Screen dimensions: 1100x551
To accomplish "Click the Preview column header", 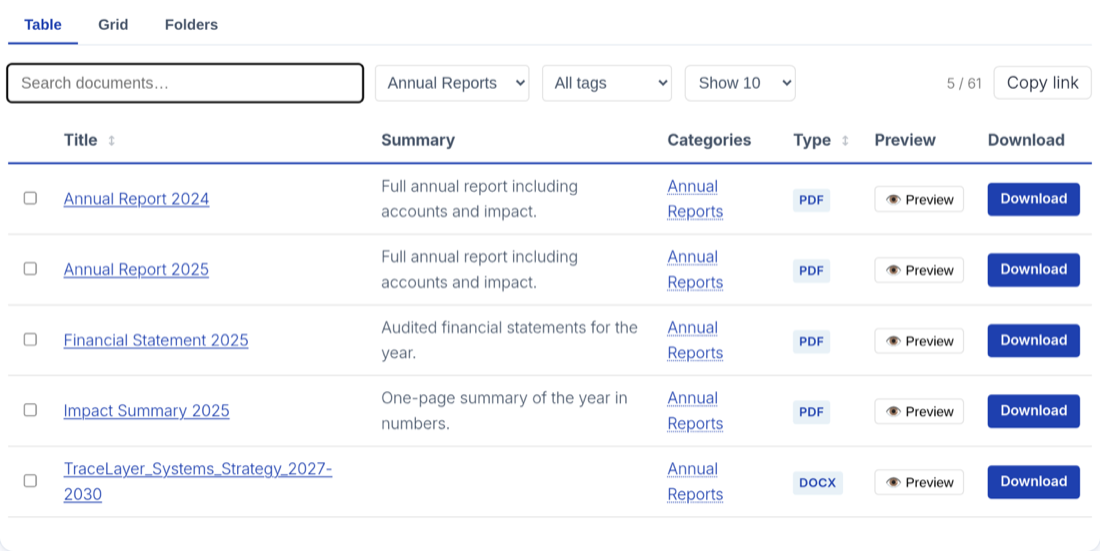I will tap(905, 140).
